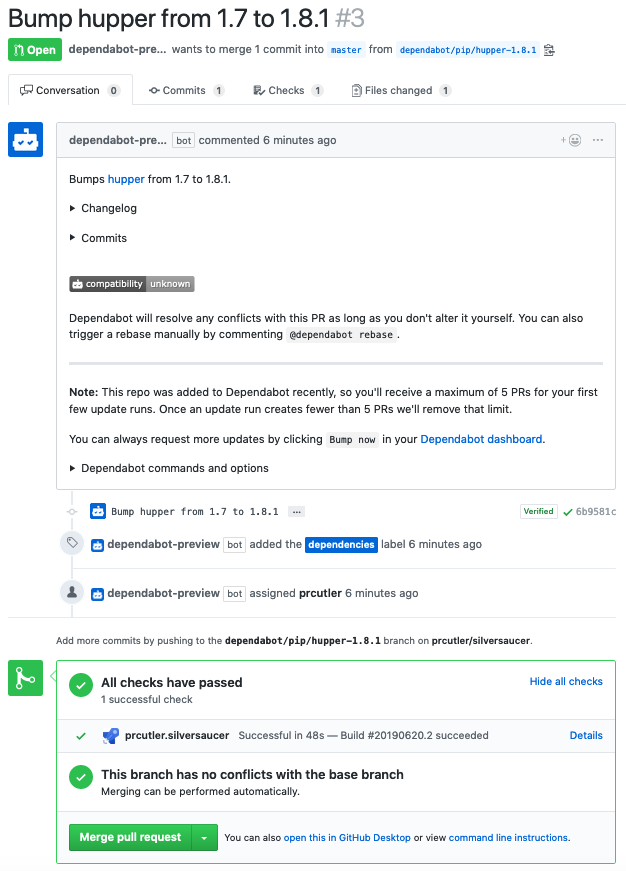Open the merge options dropdown arrow
Screen dimensions: 626x871
(206, 837)
